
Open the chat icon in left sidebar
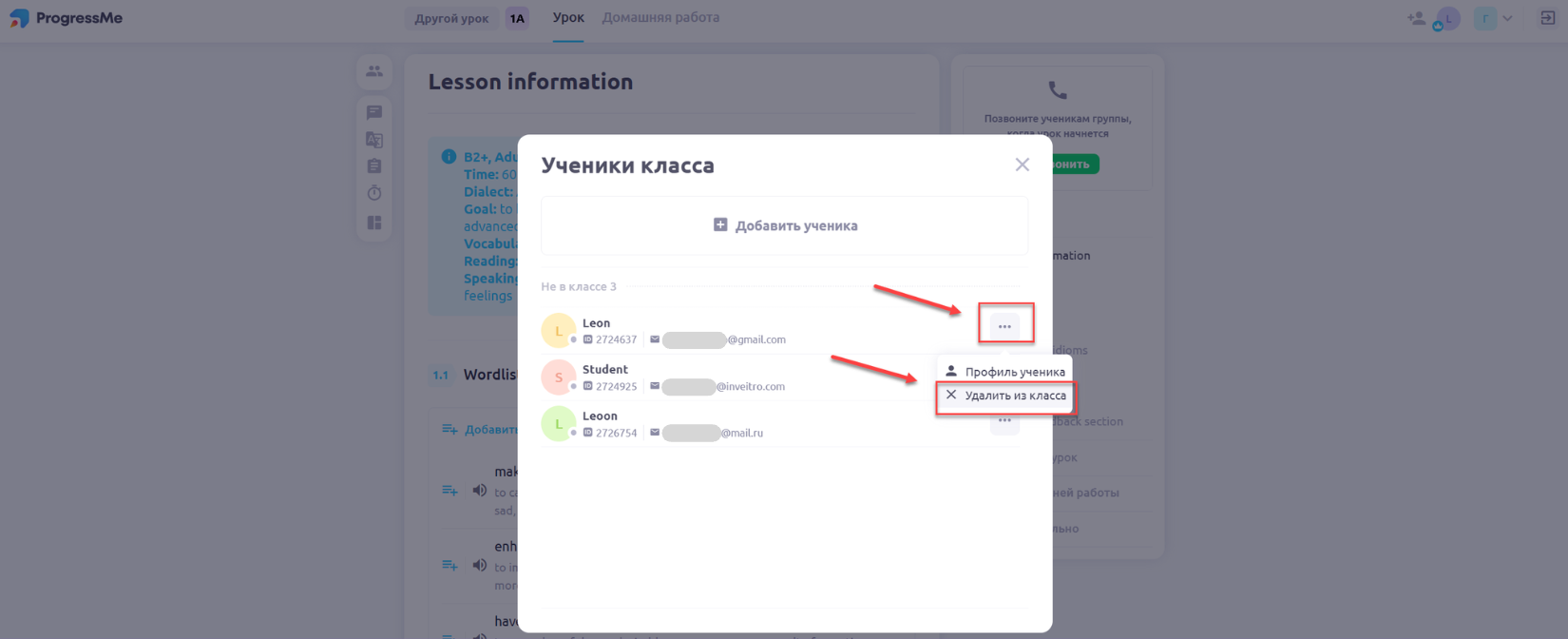374,112
